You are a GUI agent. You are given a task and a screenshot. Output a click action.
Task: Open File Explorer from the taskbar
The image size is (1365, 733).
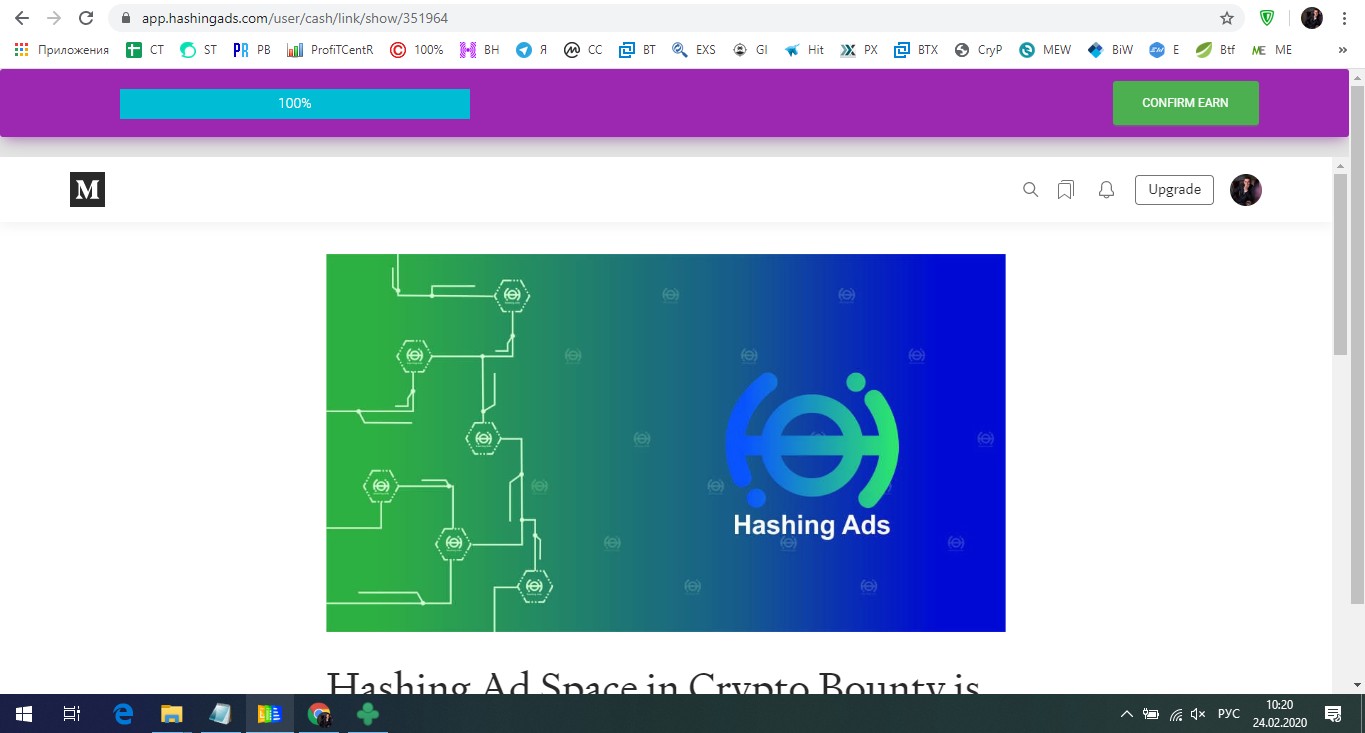tap(172, 714)
